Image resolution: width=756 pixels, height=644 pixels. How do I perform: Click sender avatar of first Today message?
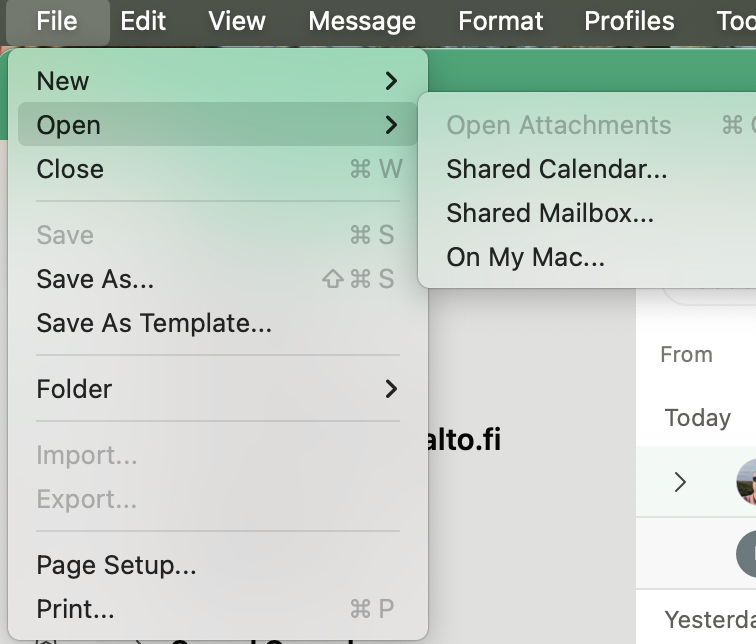click(746, 482)
